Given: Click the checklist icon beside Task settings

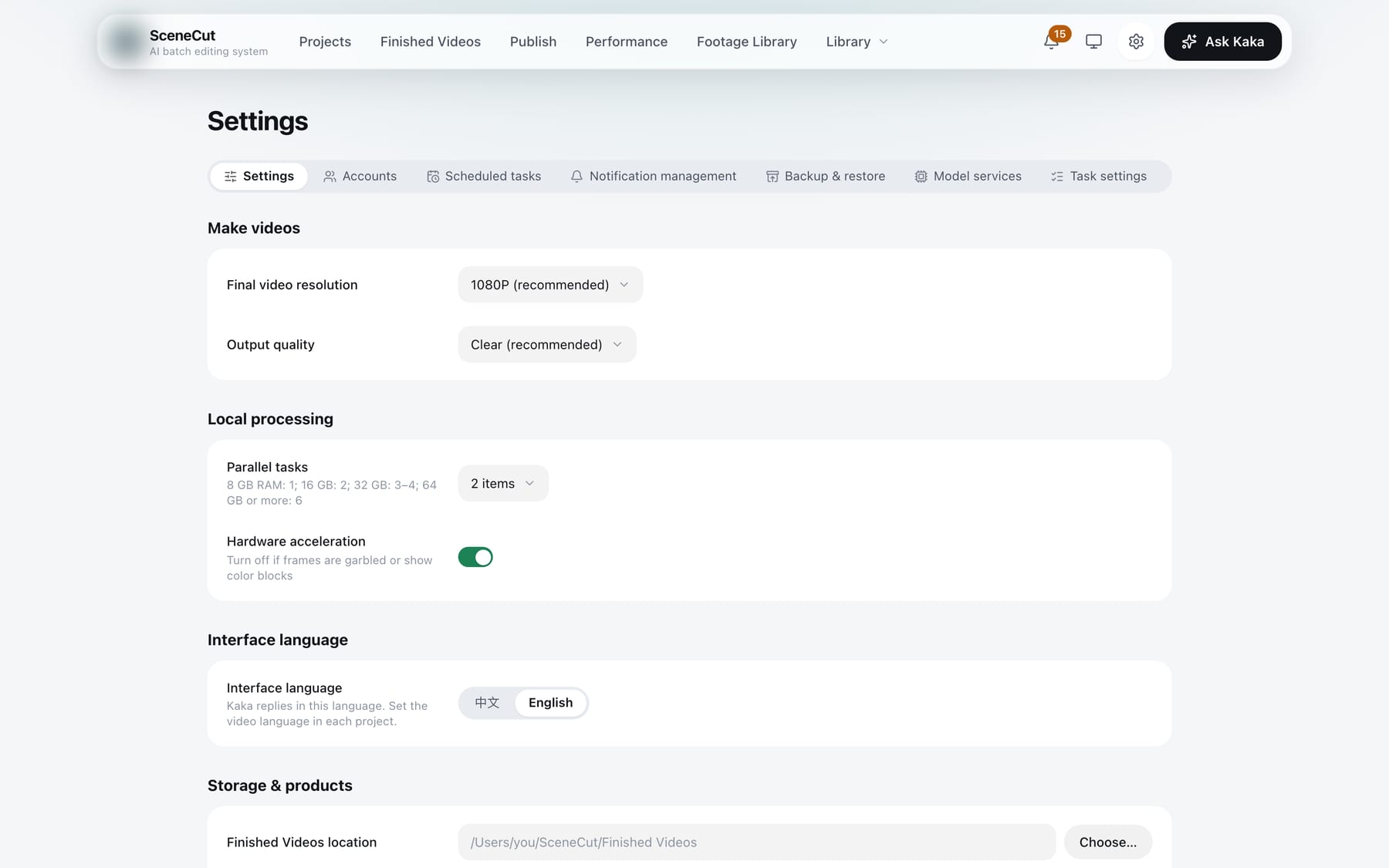Looking at the screenshot, I should [1057, 177].
